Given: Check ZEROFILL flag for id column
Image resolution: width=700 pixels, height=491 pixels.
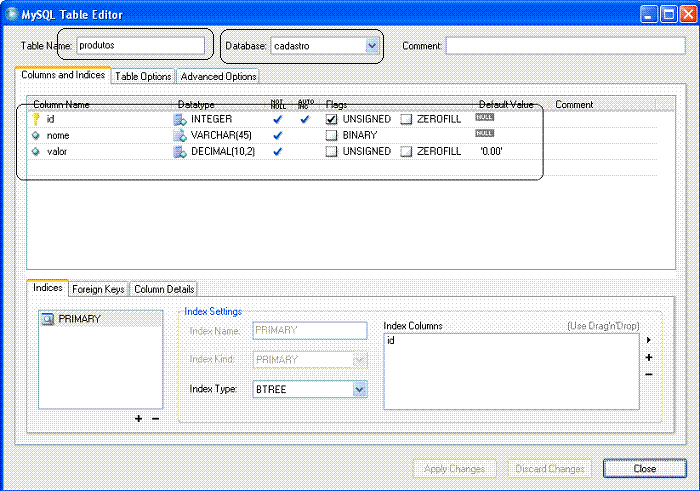Looking at the screenshot, I should (x=406, y=119).
